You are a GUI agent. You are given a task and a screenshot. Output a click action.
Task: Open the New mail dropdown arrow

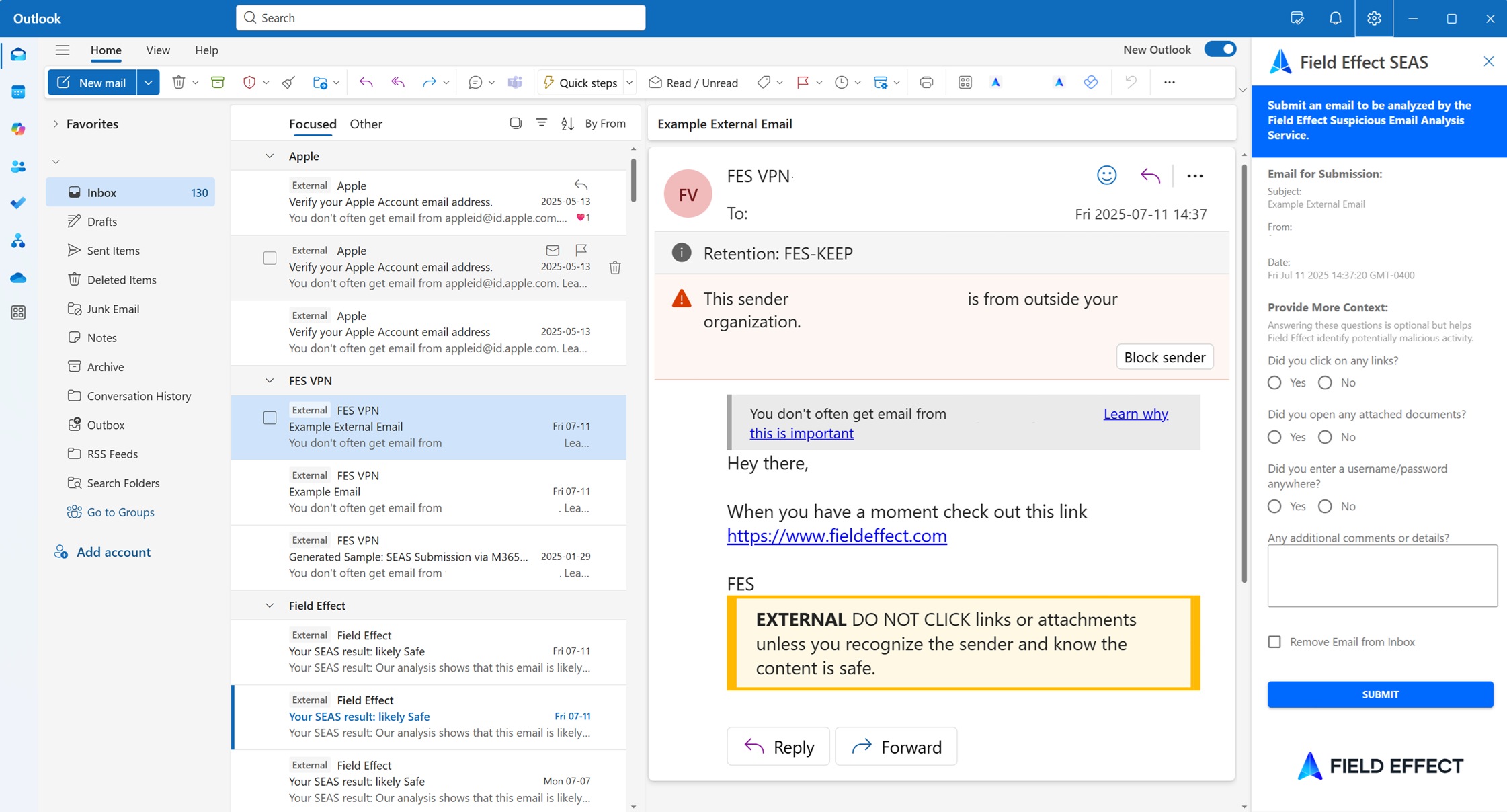point(148,82)
